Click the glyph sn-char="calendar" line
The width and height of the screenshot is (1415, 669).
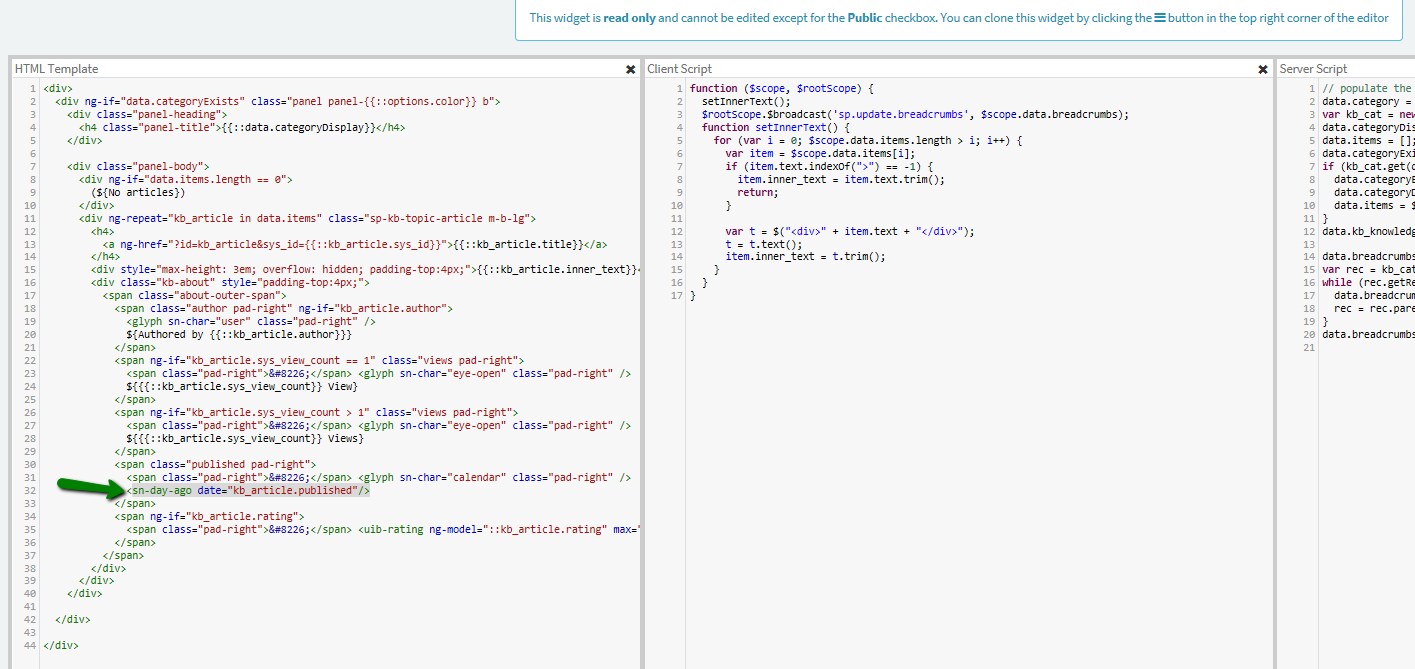coord(378,478)
